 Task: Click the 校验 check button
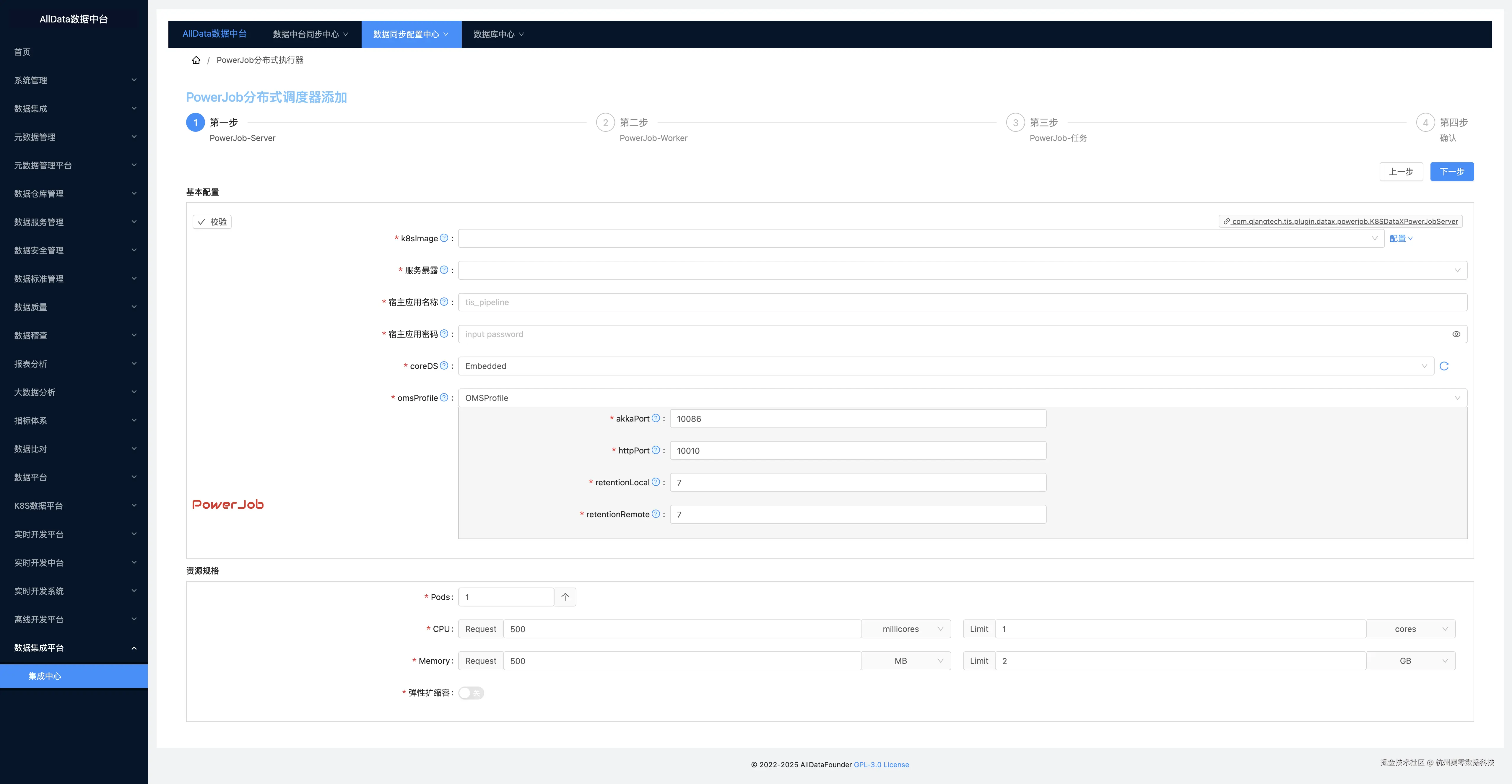[x=212, y=222]
